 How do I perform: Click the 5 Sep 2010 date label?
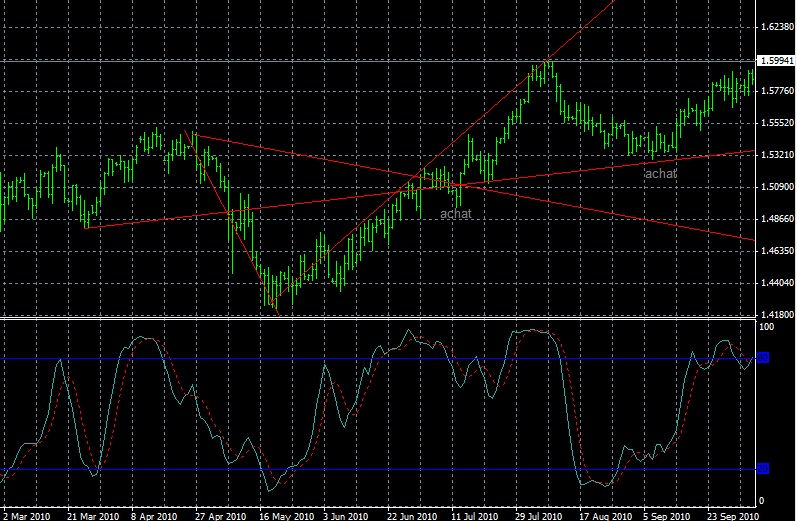click(x=668, y=516)
